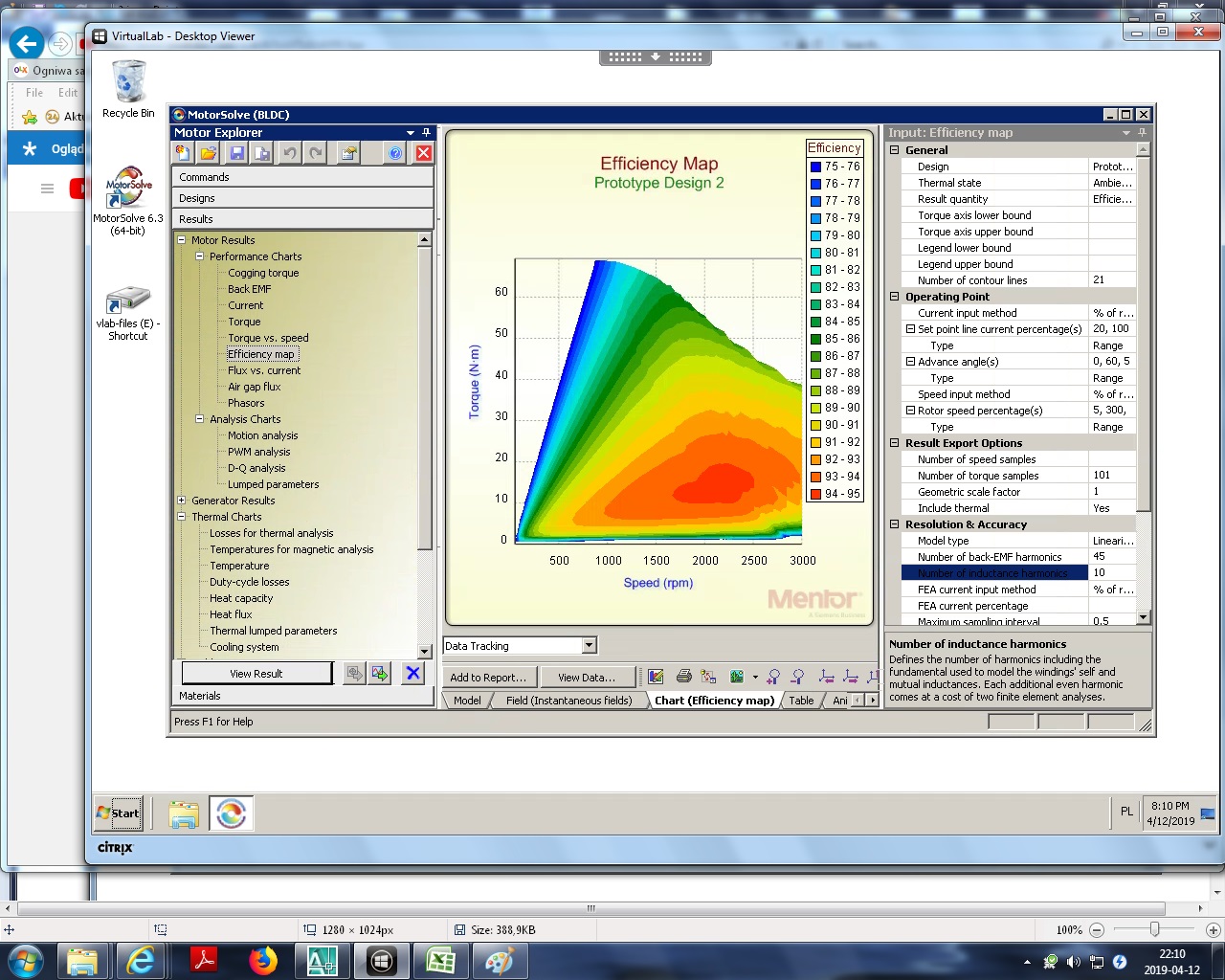Click the View Result button
Viewport: 1225px width, 980px height.
[x=256, y=674]
